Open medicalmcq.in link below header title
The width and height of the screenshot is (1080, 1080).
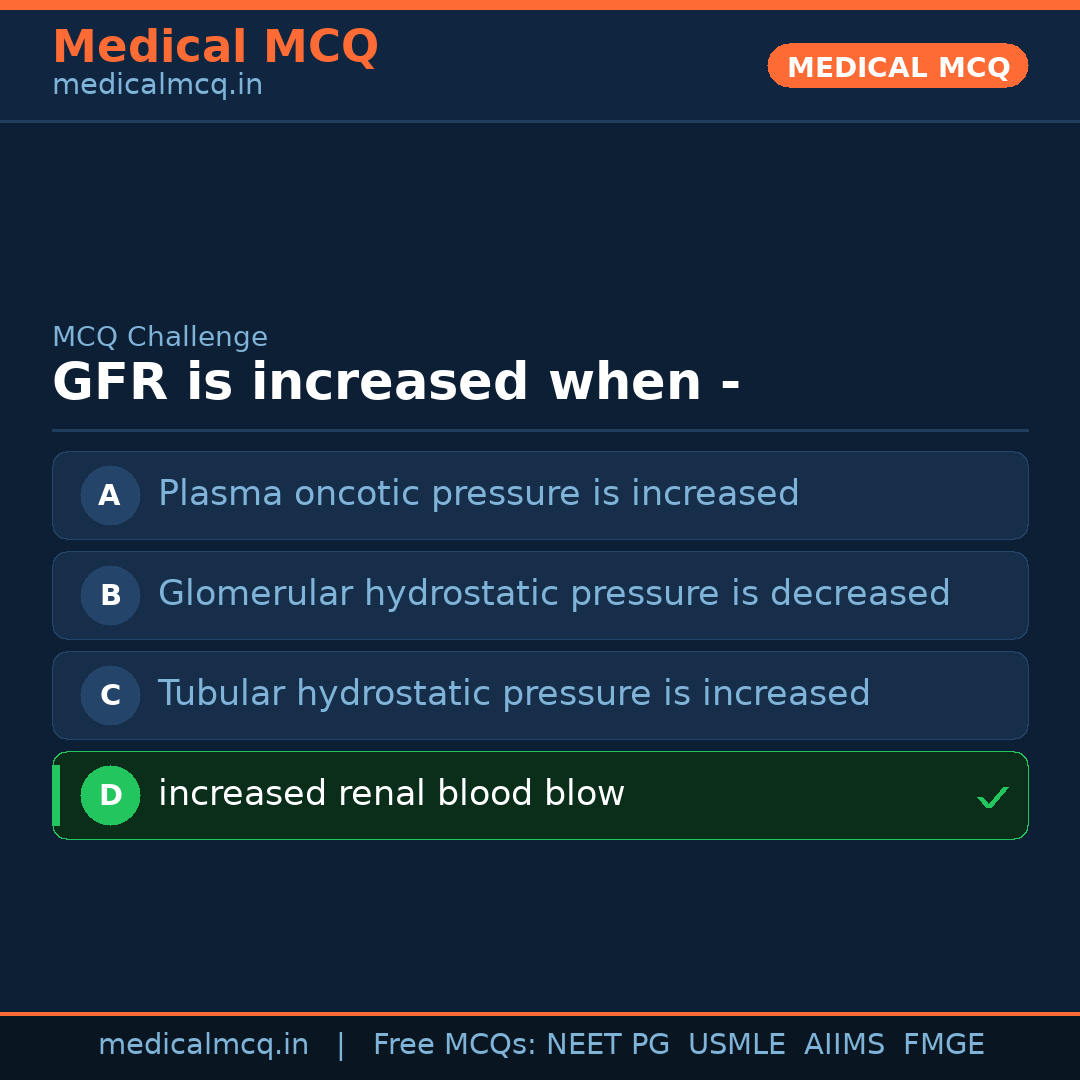pyautogui.click(x=157, y=86)
